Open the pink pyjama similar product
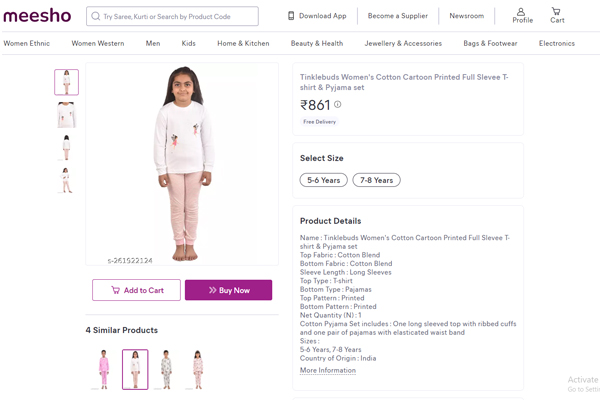 pos(103,369)
